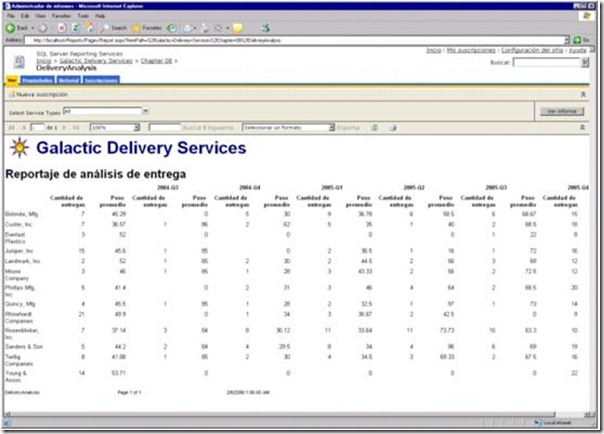Open the Seleccionar un formato dropdown
This screenshot has height=434, width=604.
click(332, 127)
